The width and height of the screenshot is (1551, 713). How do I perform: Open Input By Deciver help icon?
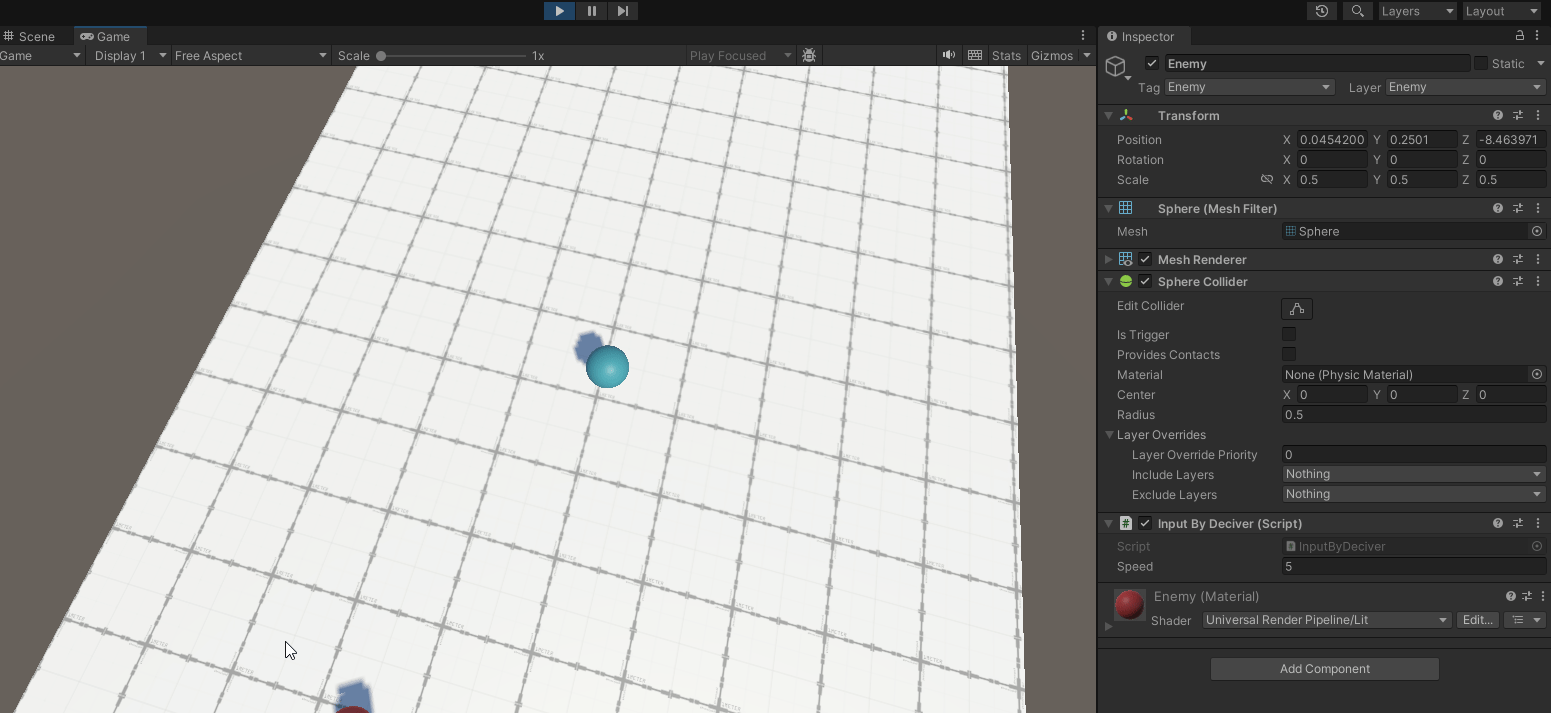[1498, 524]
